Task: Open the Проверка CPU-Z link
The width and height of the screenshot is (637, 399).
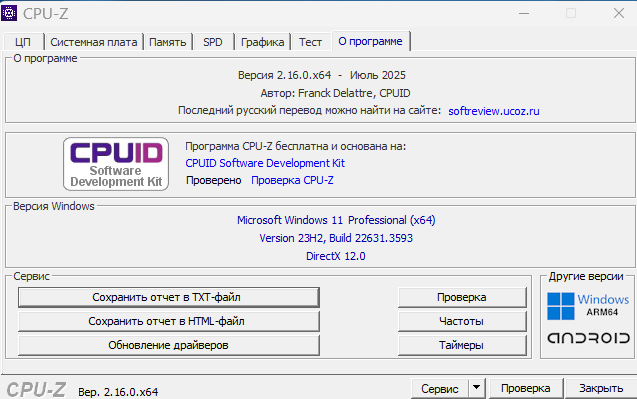Action: (x=292, y=180)
